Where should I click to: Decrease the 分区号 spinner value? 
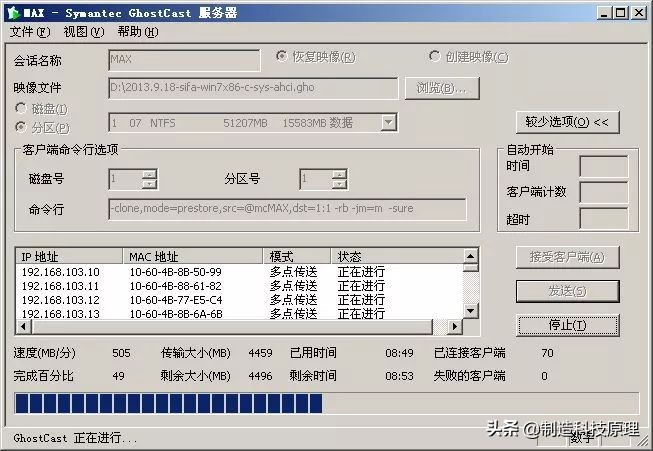click(340, 184)
